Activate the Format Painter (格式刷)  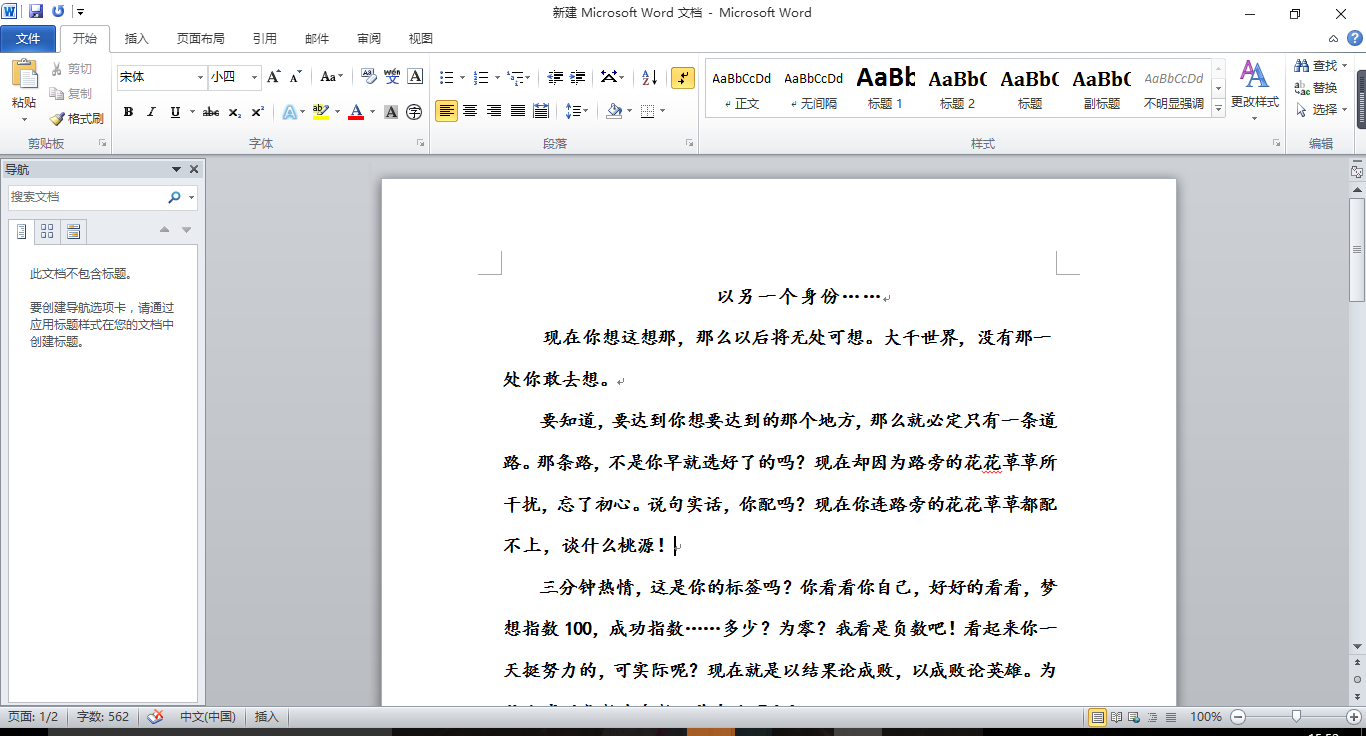click(76, 118)
